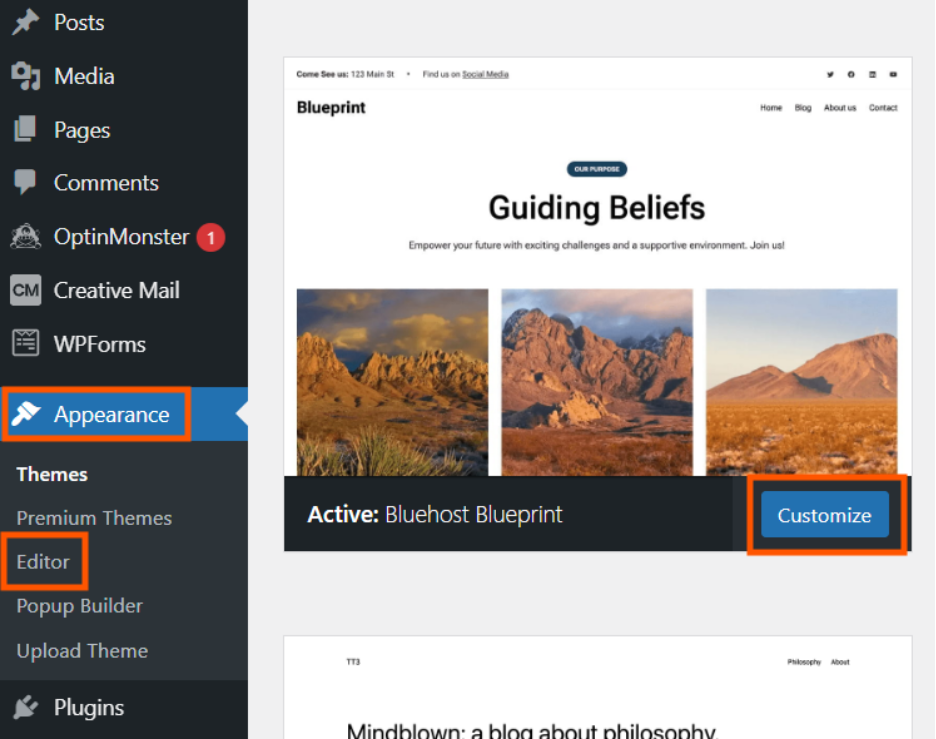This screenshot has width=936, height=739.
Task: Click the Comments speech bubble icon
Action: (25, 183)
